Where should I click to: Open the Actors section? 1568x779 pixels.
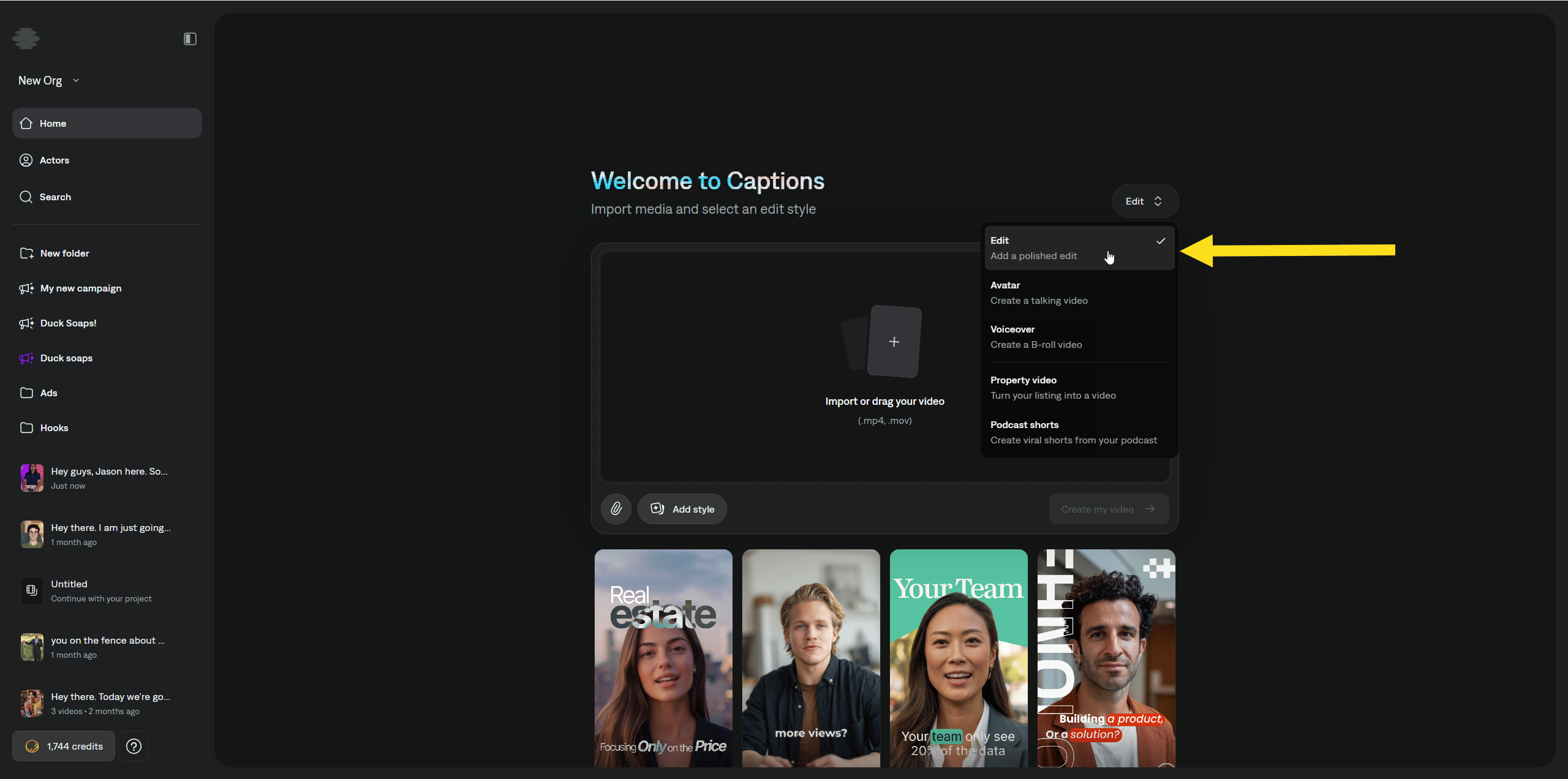click(107, 160)
